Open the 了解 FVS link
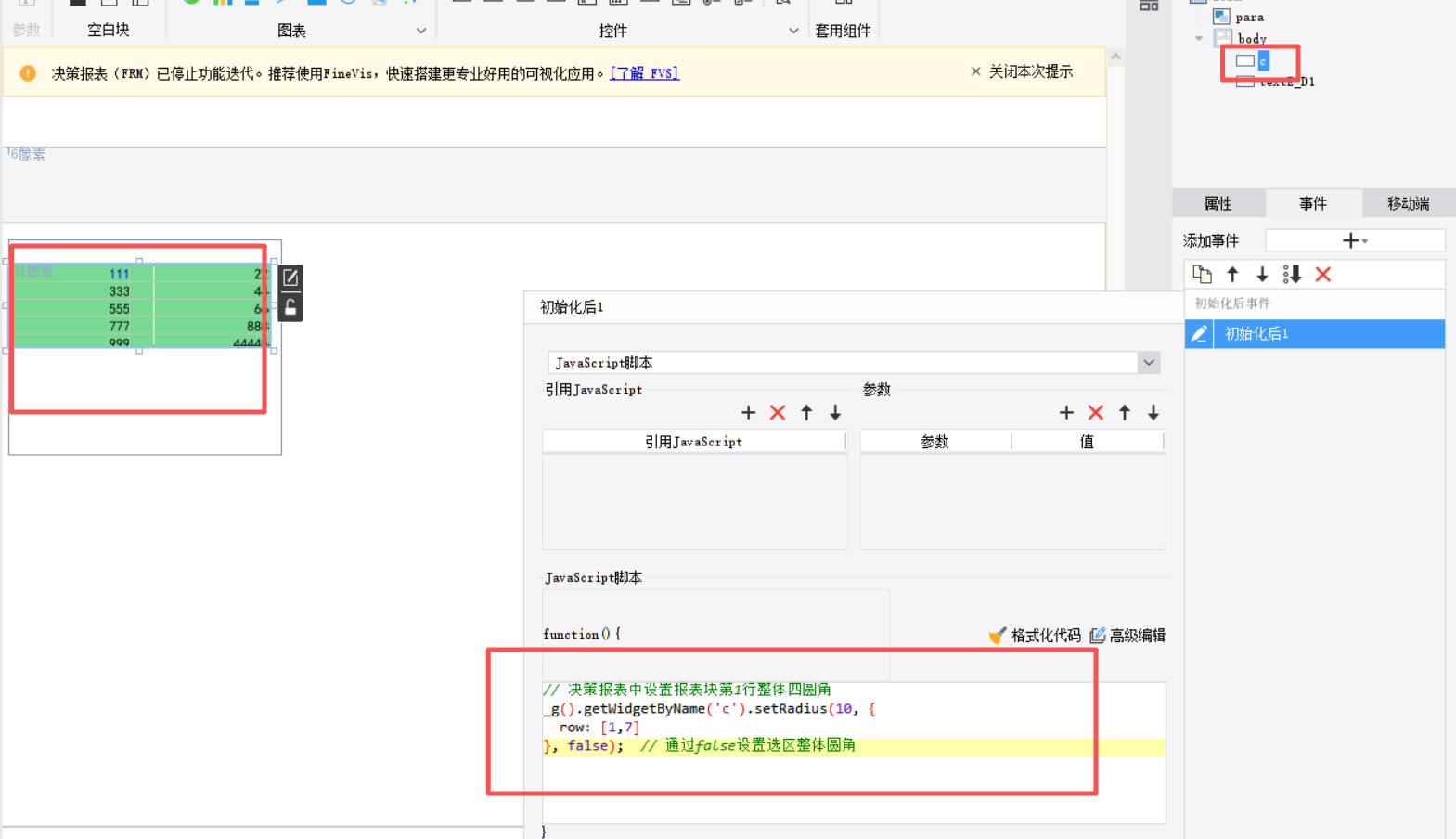Screen dimensions: 1456x839 [644, 73]
